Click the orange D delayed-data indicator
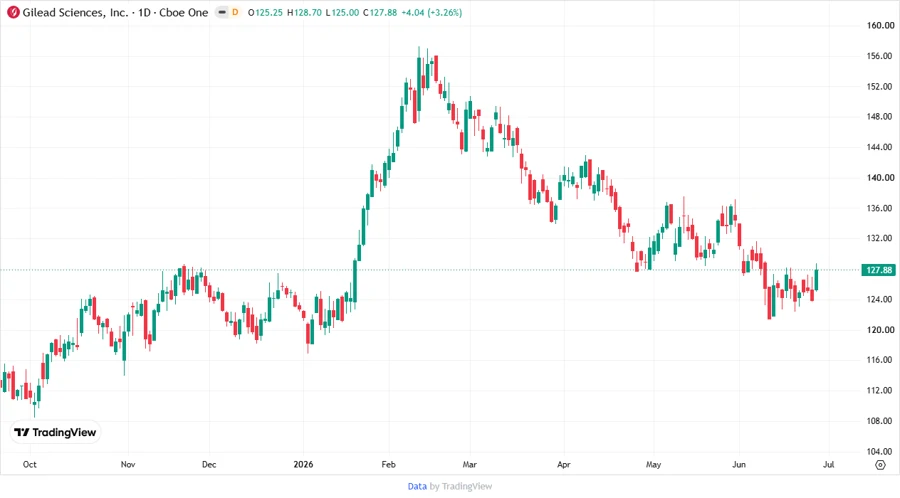 pyautogui.click(x=235, y=12)
